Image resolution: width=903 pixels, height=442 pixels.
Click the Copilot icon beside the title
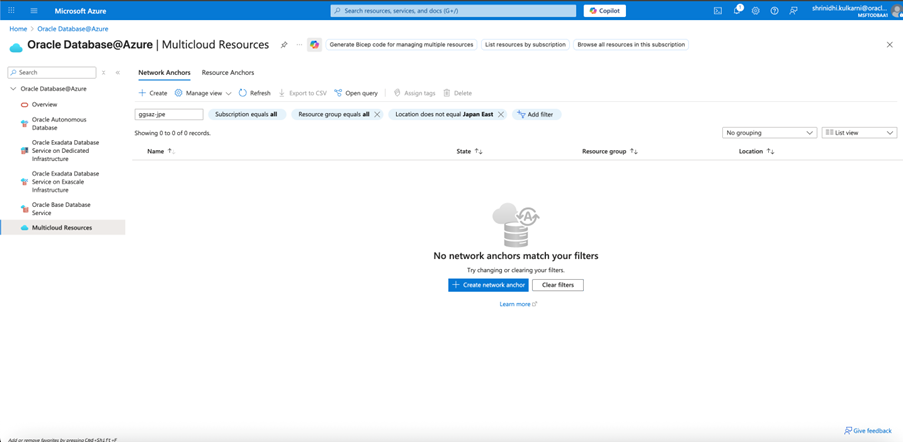pyautogui.click(x=314, y=44)
